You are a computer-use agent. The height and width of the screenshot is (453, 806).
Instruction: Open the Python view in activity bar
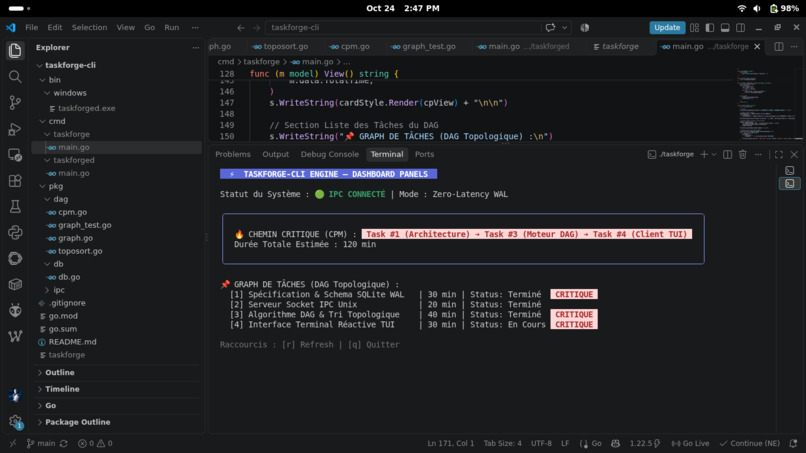click(15, 232)
